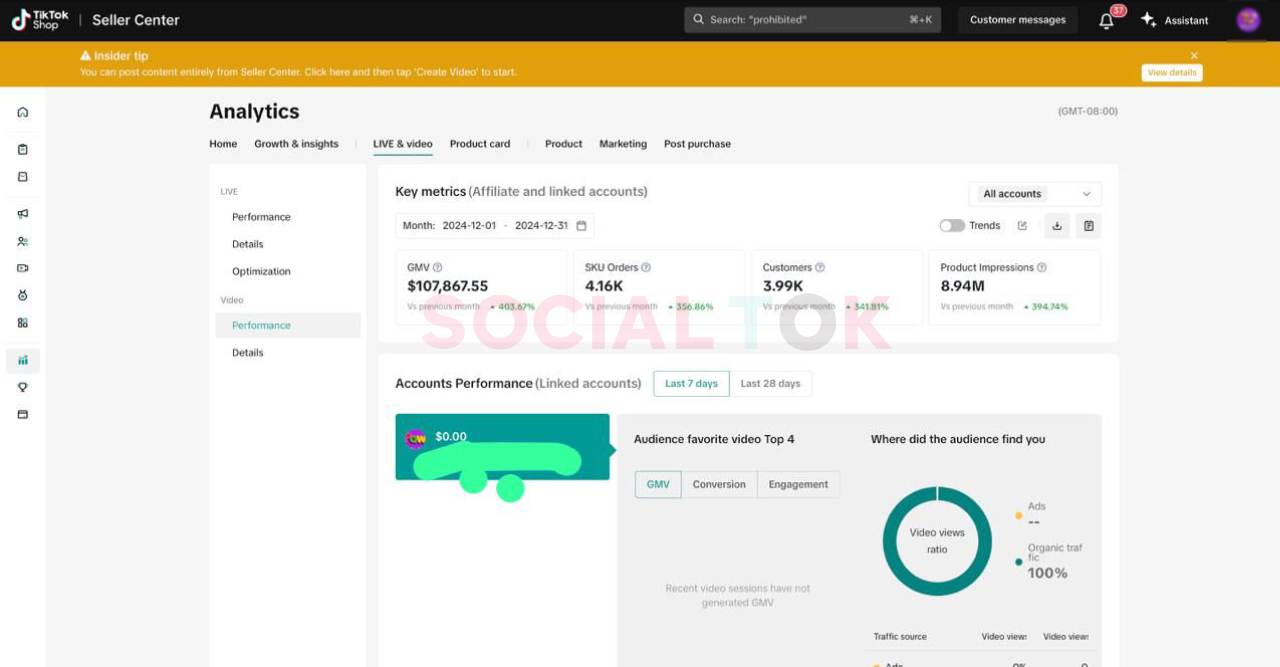Switch to the Product card tab

[480, 144]
